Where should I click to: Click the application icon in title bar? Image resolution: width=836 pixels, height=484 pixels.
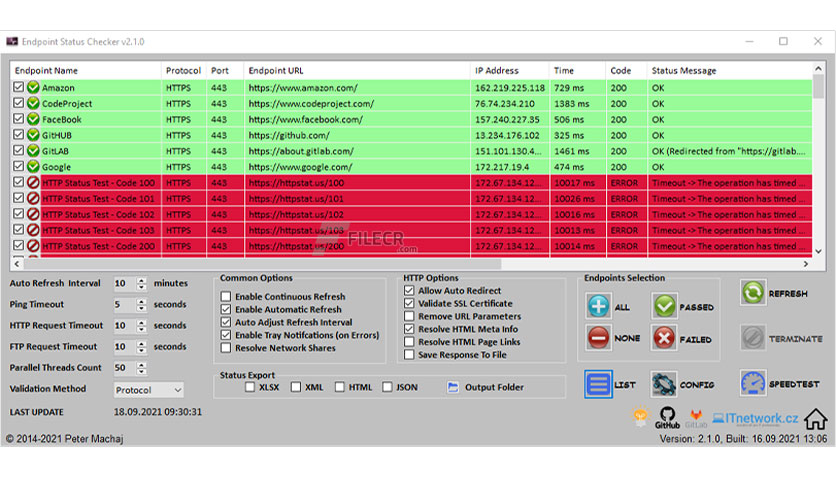(12, 42)
